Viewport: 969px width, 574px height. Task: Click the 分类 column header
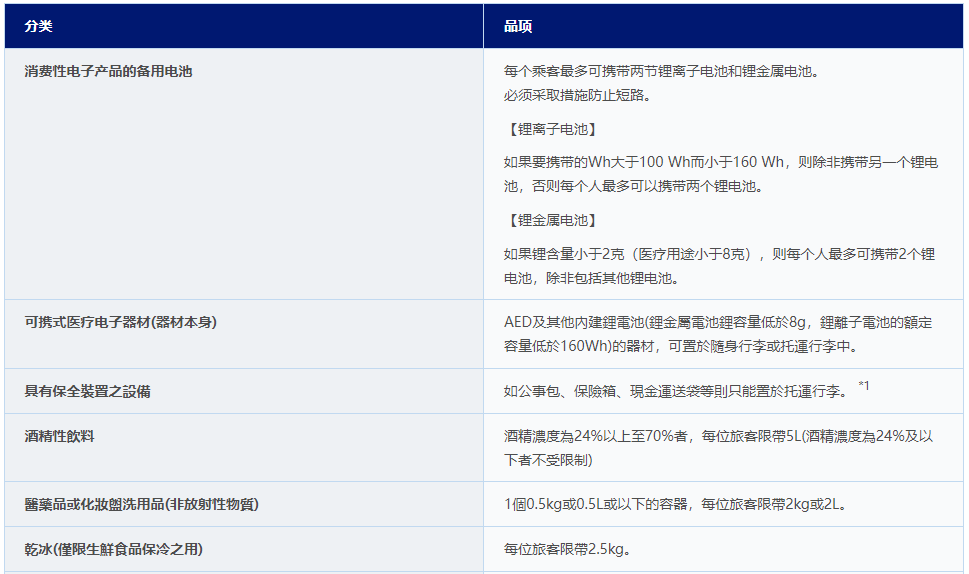(39, 26)
